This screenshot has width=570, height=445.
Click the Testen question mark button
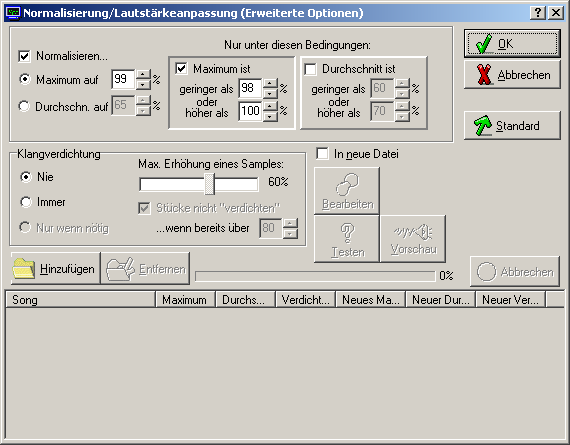coord(347,239)
